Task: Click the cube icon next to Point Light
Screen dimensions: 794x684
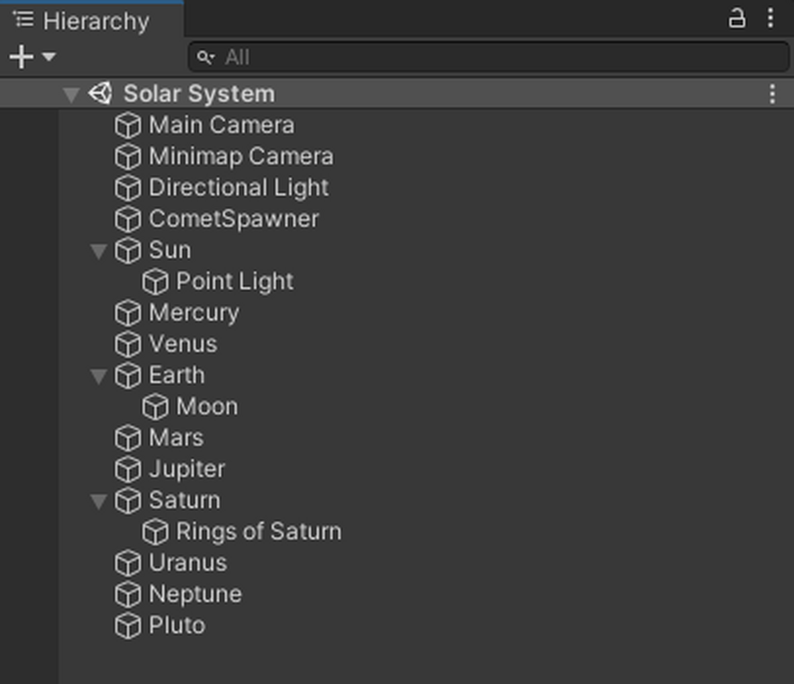Action: 155,282
